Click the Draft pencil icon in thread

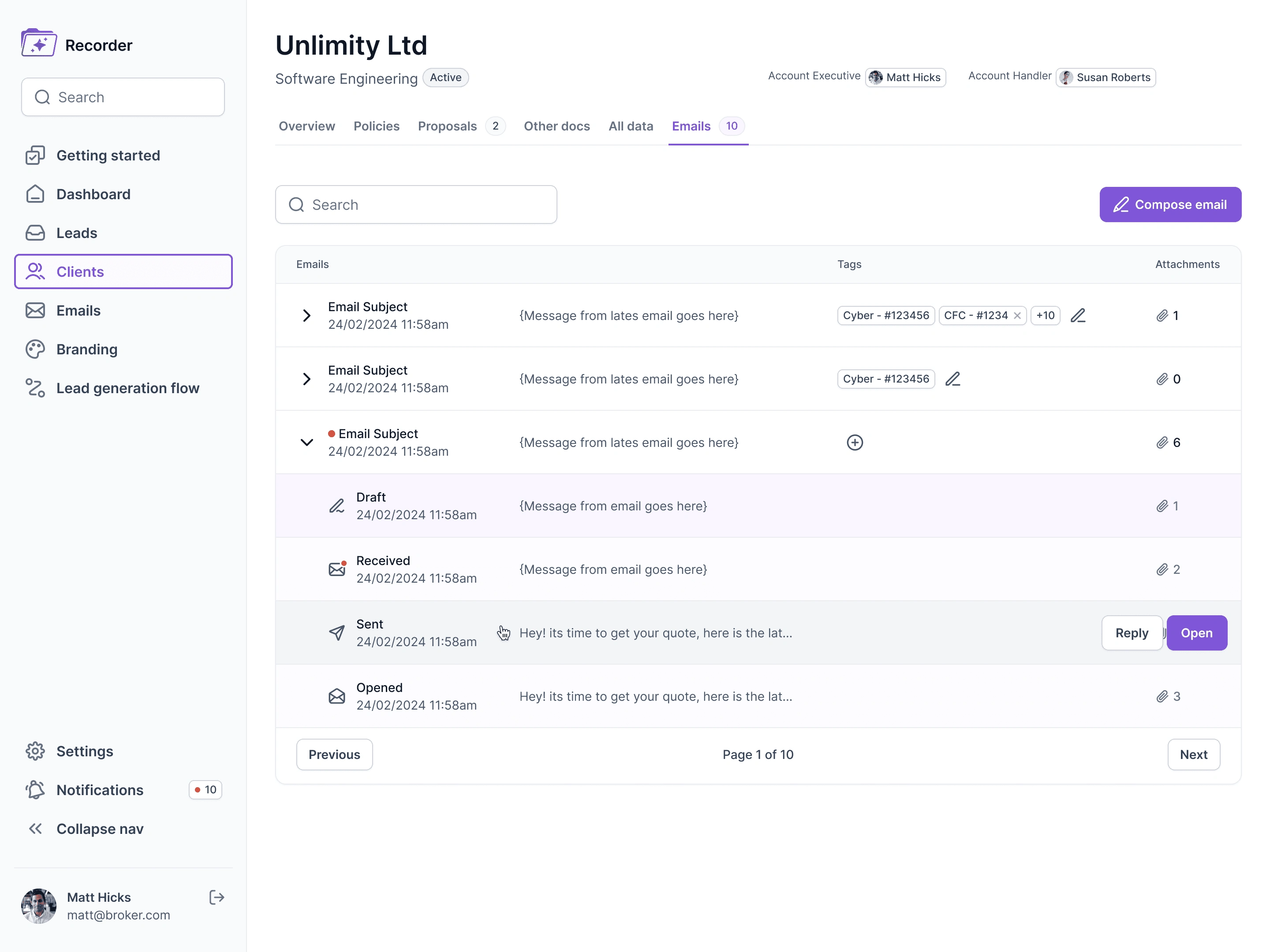(336, 506)
